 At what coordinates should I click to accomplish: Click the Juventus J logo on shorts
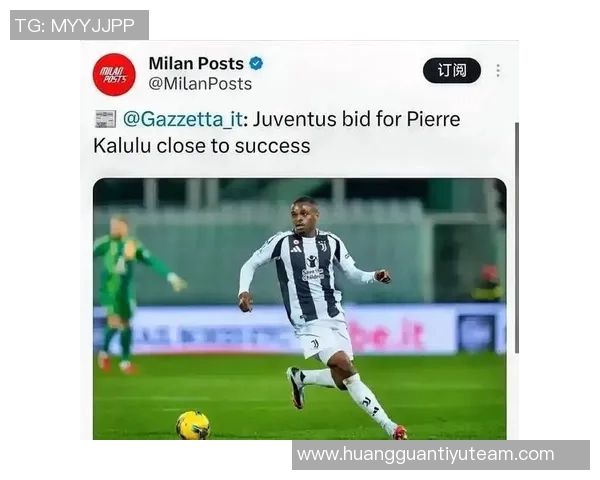pyautogui.click(x=315, y=343)
